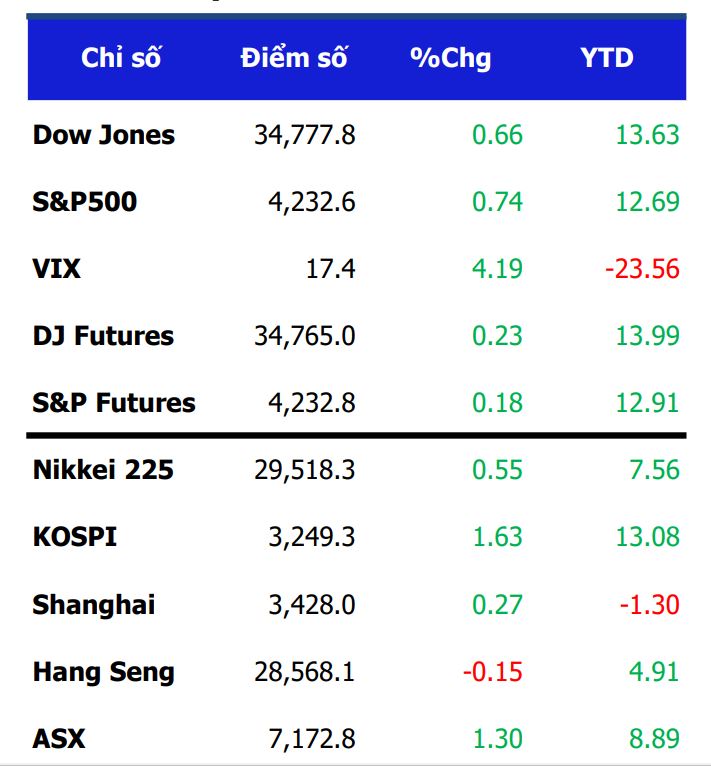Click the red VIX YTD value -23.56
This screenshot has height=766, width=711.
coord(642,269)
